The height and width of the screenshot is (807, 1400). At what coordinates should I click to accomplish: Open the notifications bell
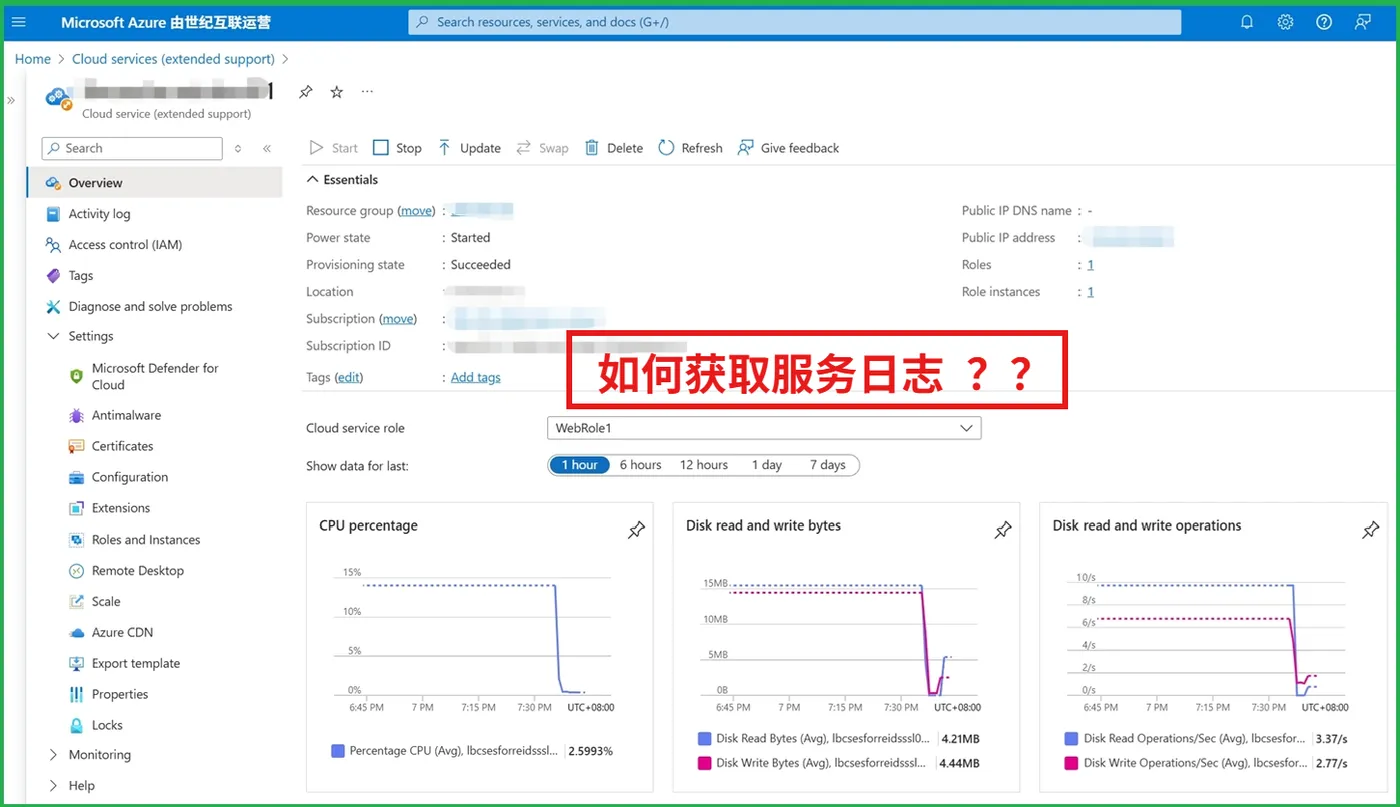[1247, 22]
